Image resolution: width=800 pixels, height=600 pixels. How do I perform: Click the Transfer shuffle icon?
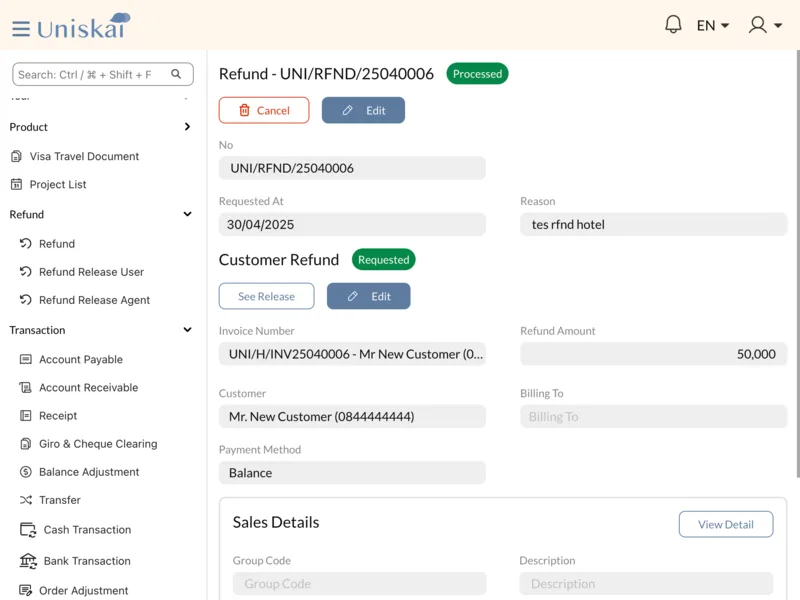[26, 500]
